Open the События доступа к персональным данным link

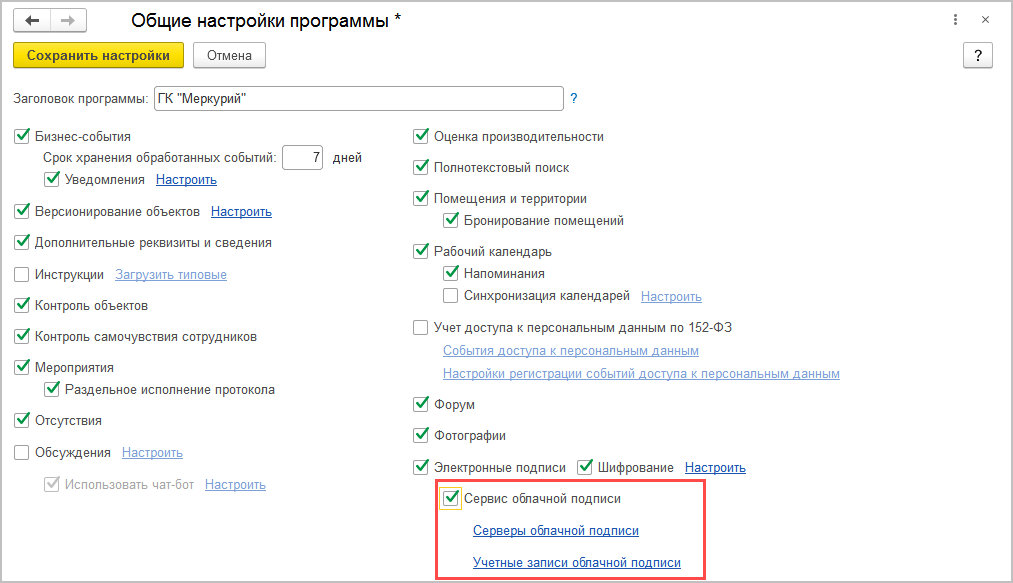[570, 351]
